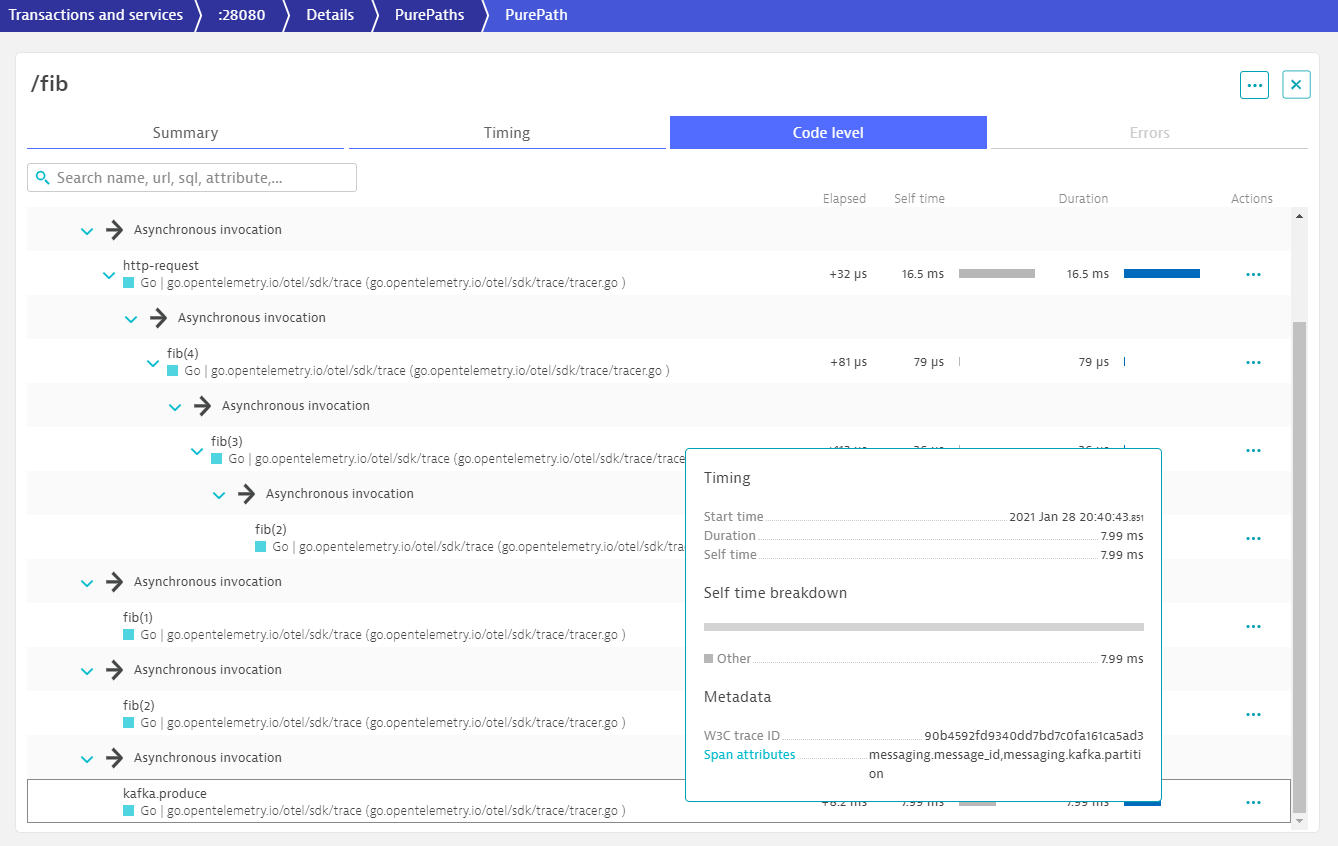Open actions menu for fib(3) row

pyautogui.click(x=1254, y=450)
